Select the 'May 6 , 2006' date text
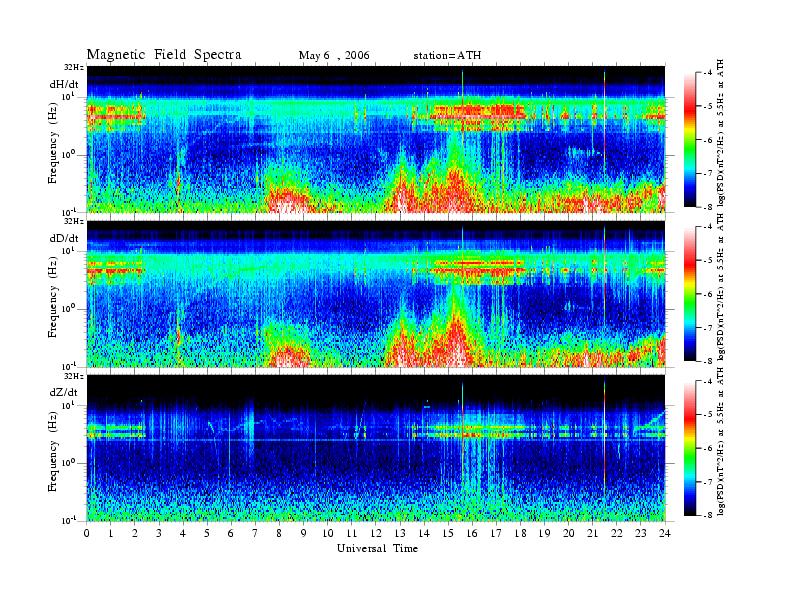The height and width of the screenshot is (612, 792). (x=334, y=56)
